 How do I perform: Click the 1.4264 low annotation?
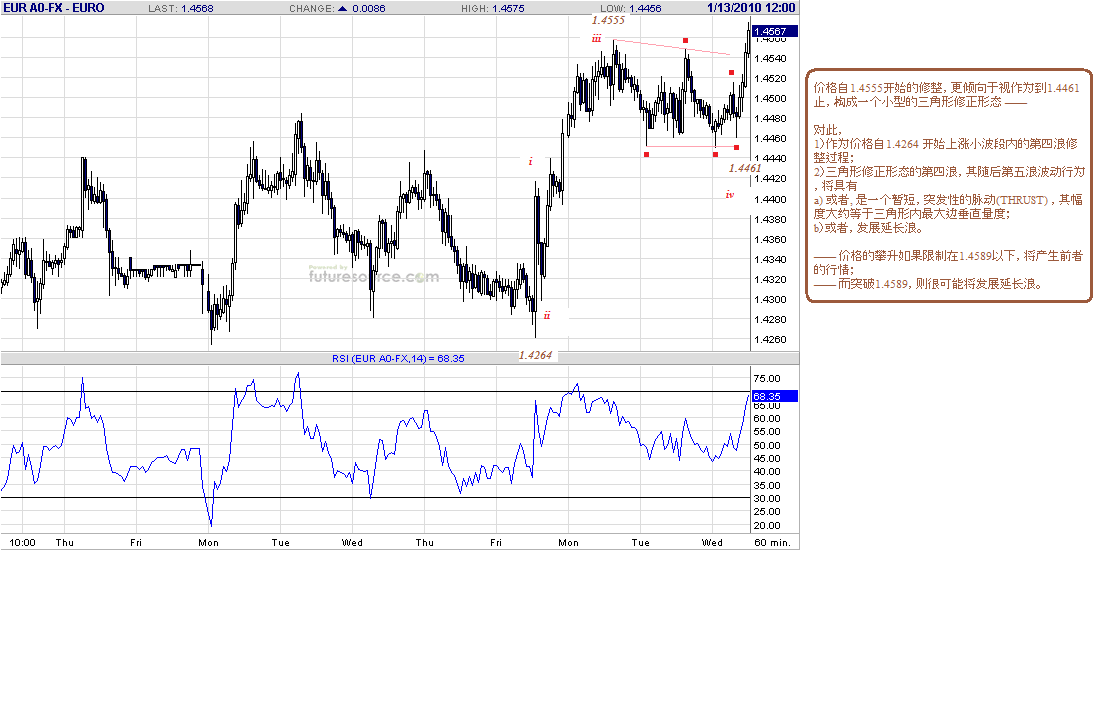pyautogui.click(x=535, y=355)
